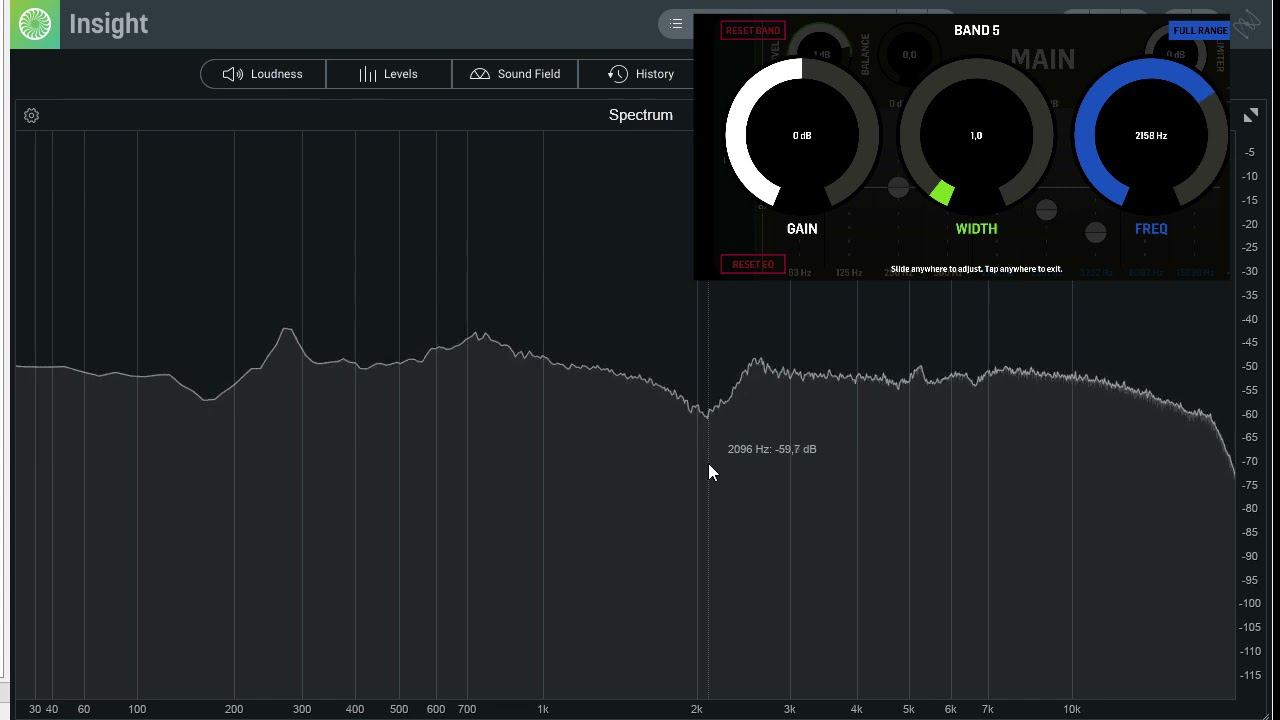Click the Insight logo icon

pyautogui.click(x=35, y=24)
